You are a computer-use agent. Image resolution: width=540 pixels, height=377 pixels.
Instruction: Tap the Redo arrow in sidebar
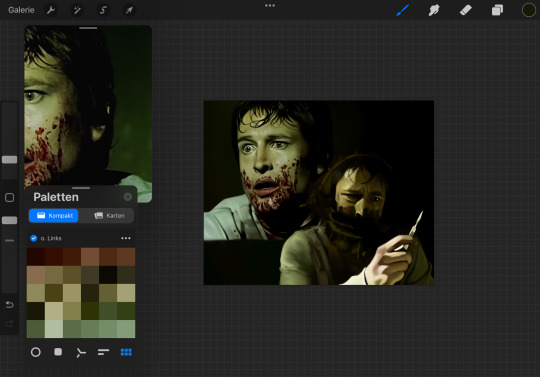9,324
